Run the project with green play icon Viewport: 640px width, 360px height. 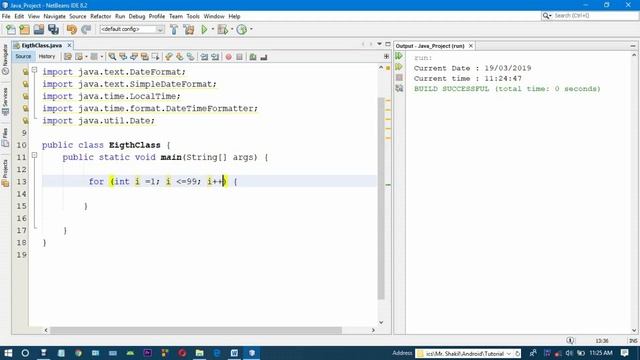(204, 29)
